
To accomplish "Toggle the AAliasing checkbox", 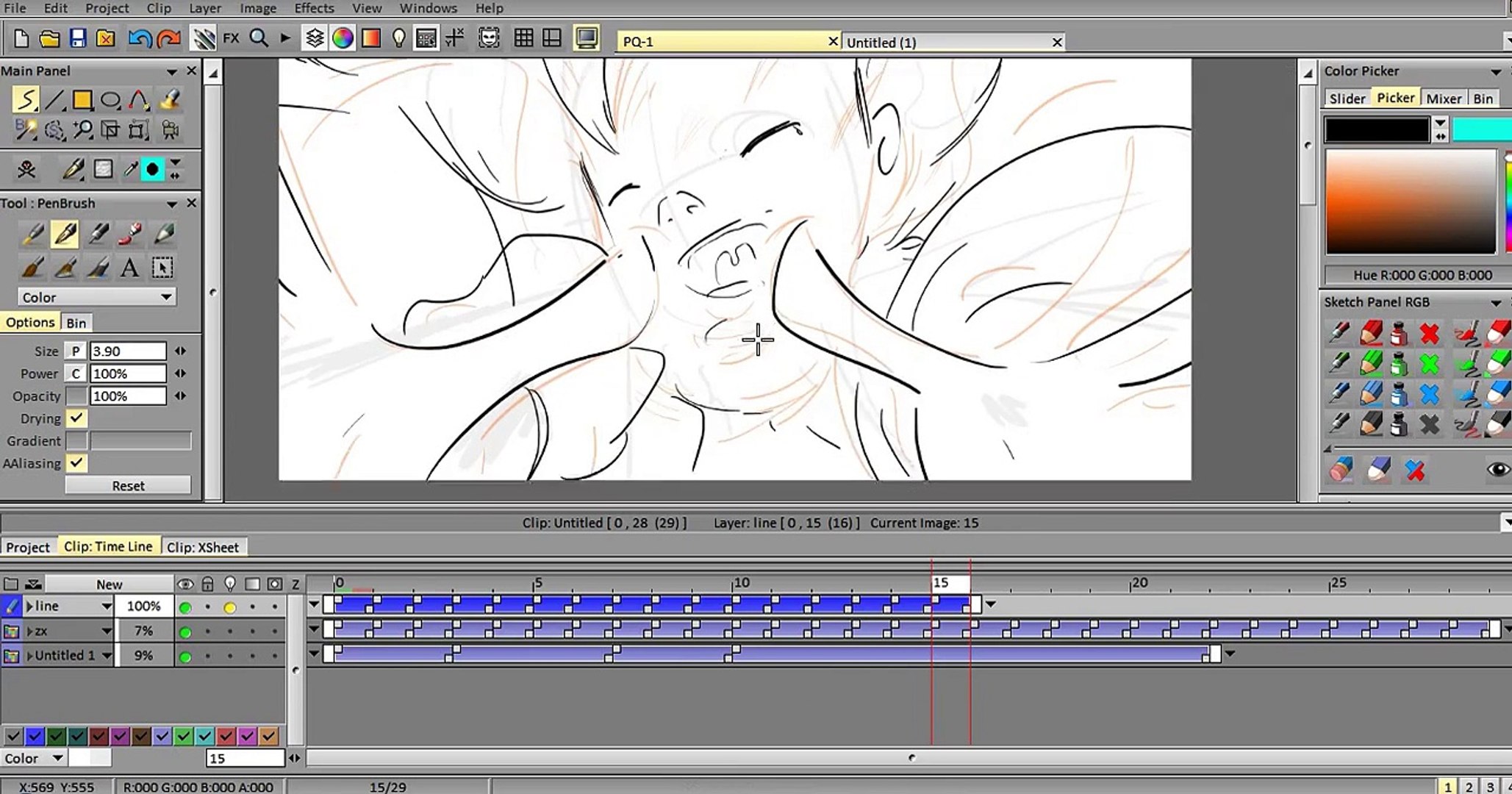I will 76,463.
